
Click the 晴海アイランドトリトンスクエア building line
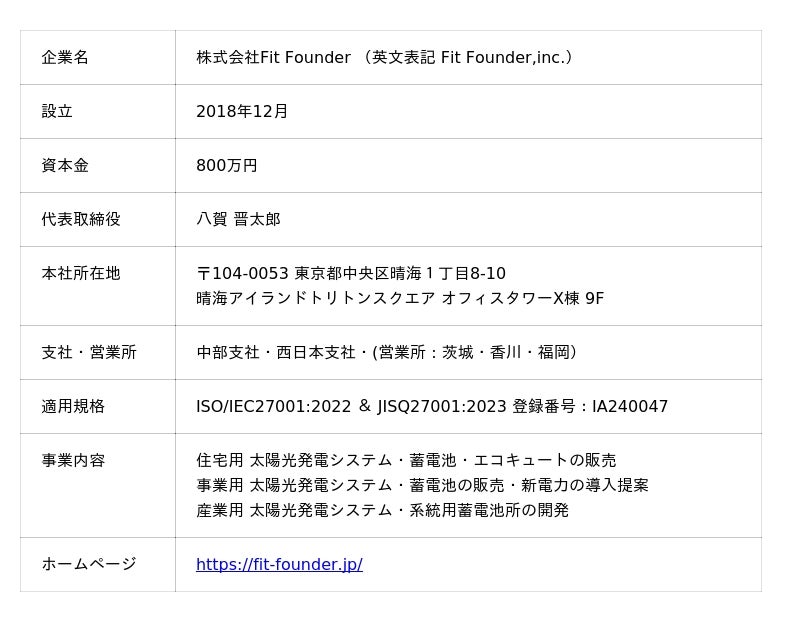point(400,298)
